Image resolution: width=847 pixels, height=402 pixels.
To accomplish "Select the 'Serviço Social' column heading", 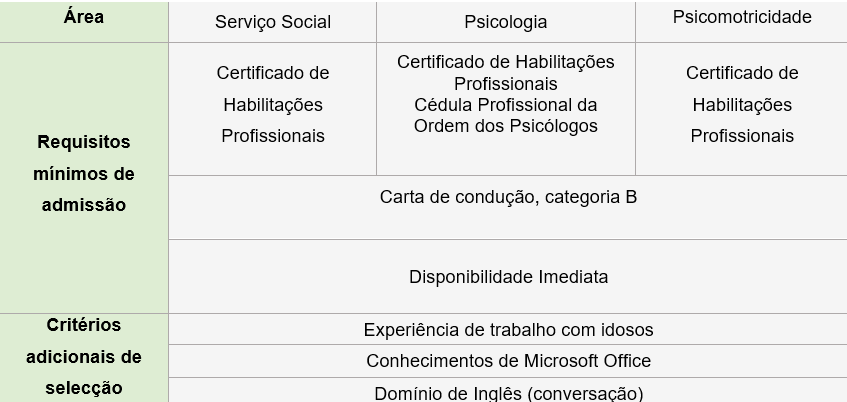I will pyautogui.click(x=272, y=22).
